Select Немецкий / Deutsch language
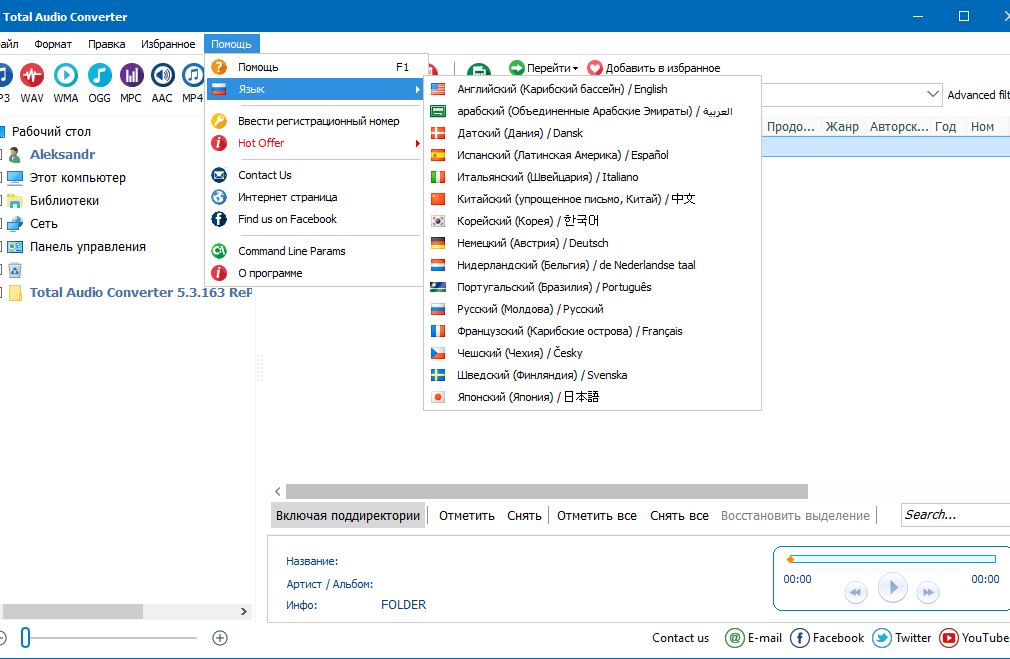Viewport: 1010px width, 659px height. tap(592, 243)
